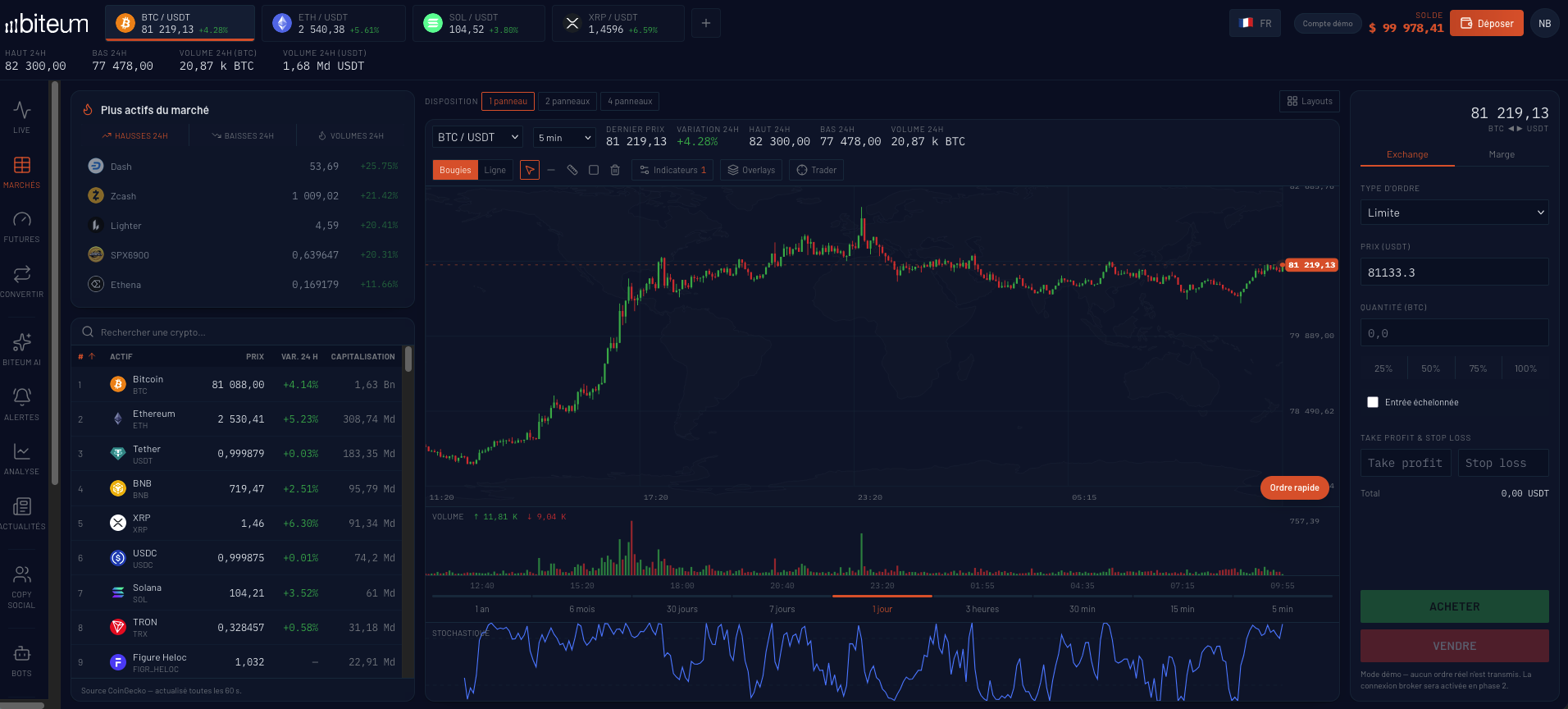Click the page horizontal scrollbar
1568x709 pixels.
pos(22,705)
